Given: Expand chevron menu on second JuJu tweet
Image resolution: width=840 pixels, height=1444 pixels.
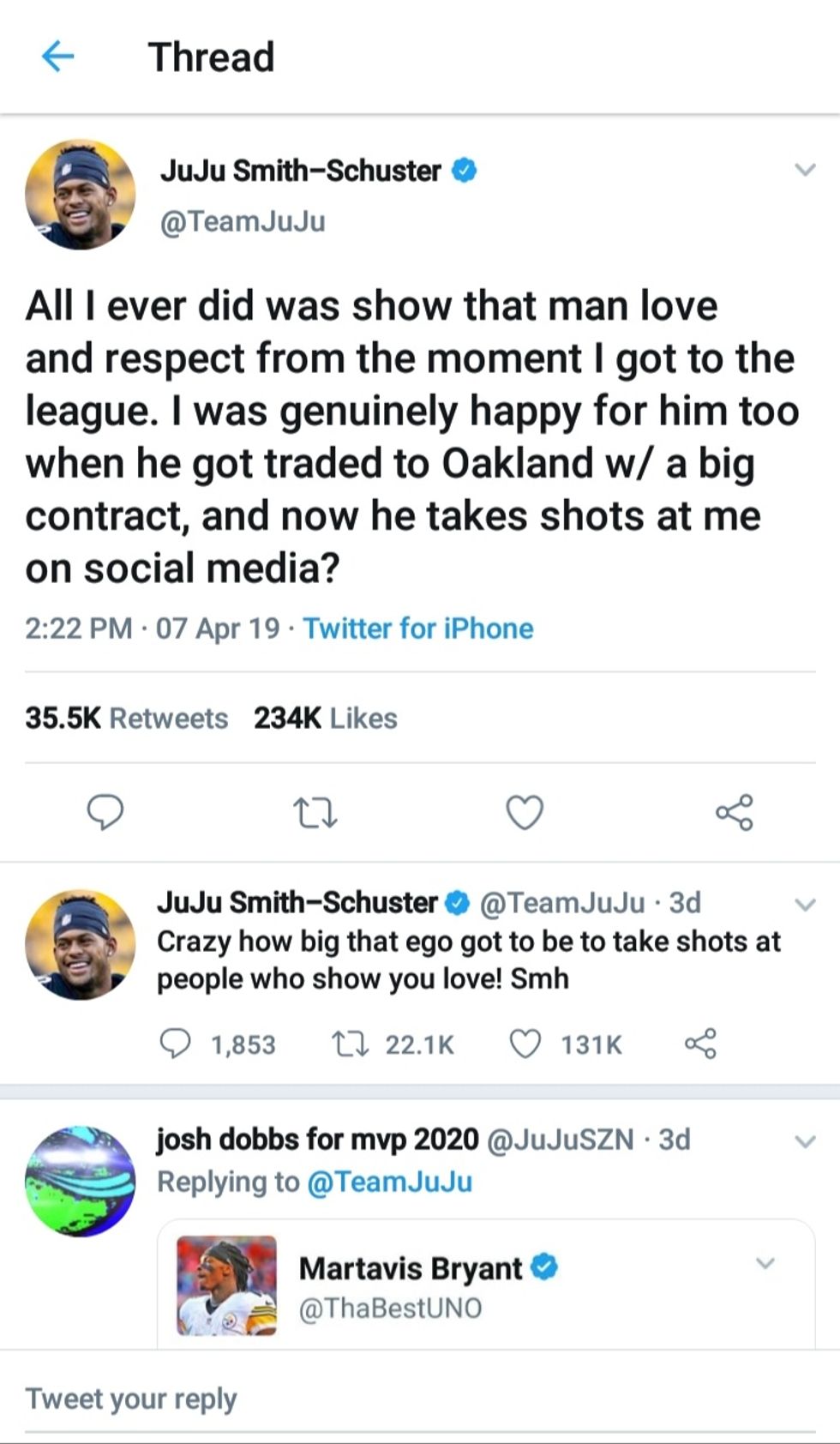Looking at the screenshot, I should click(x=804, y=904).
